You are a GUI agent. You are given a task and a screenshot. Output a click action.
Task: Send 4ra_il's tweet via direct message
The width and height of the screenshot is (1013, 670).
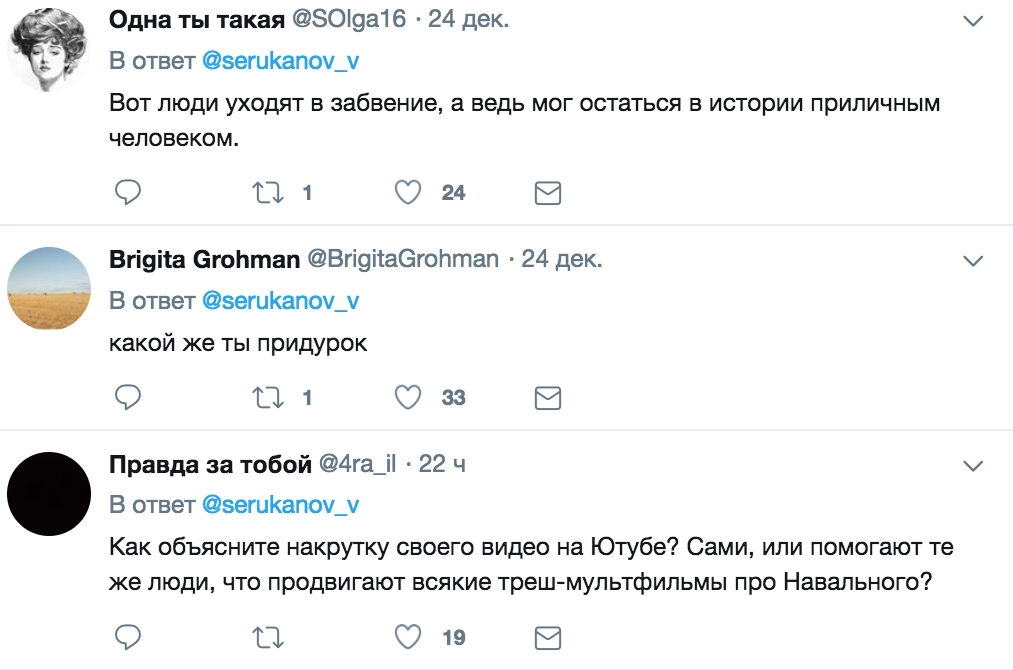[547, 637]
